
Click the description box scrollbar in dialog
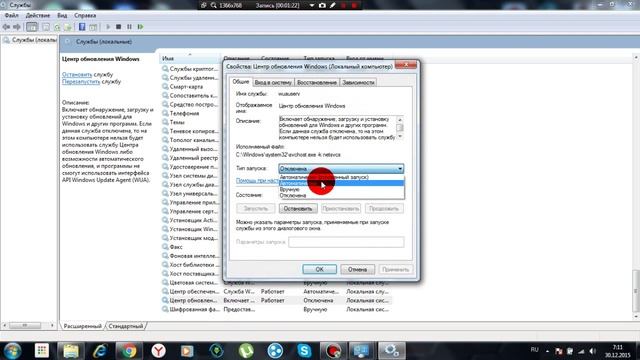click(x=400, y=128)
